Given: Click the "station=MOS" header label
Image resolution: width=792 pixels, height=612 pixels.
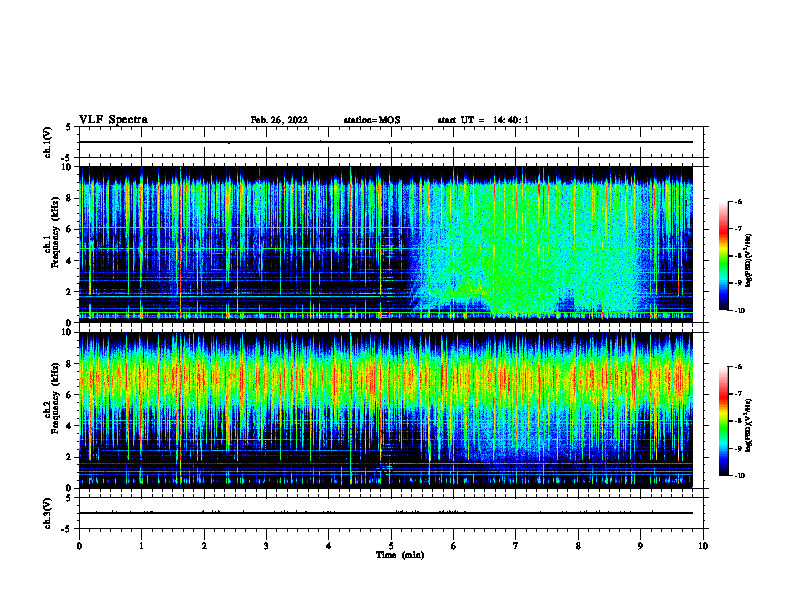Looking at the screenshot, I should click(372, 120).
